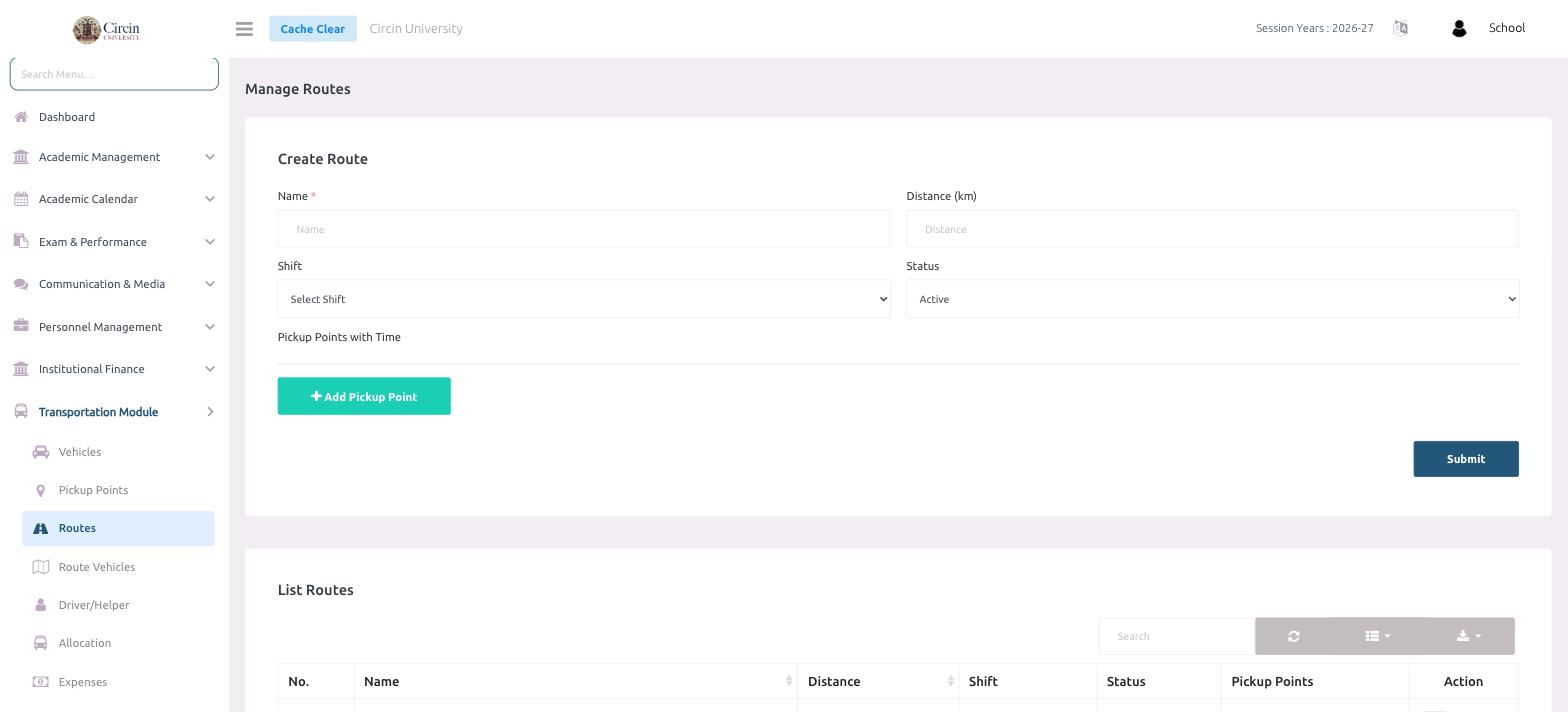Image resolution: width=1568 pixels, height=712 pixels.
Task: Expand Academic Management chevron
Action: pyautogui.click(x=210, y=157)
